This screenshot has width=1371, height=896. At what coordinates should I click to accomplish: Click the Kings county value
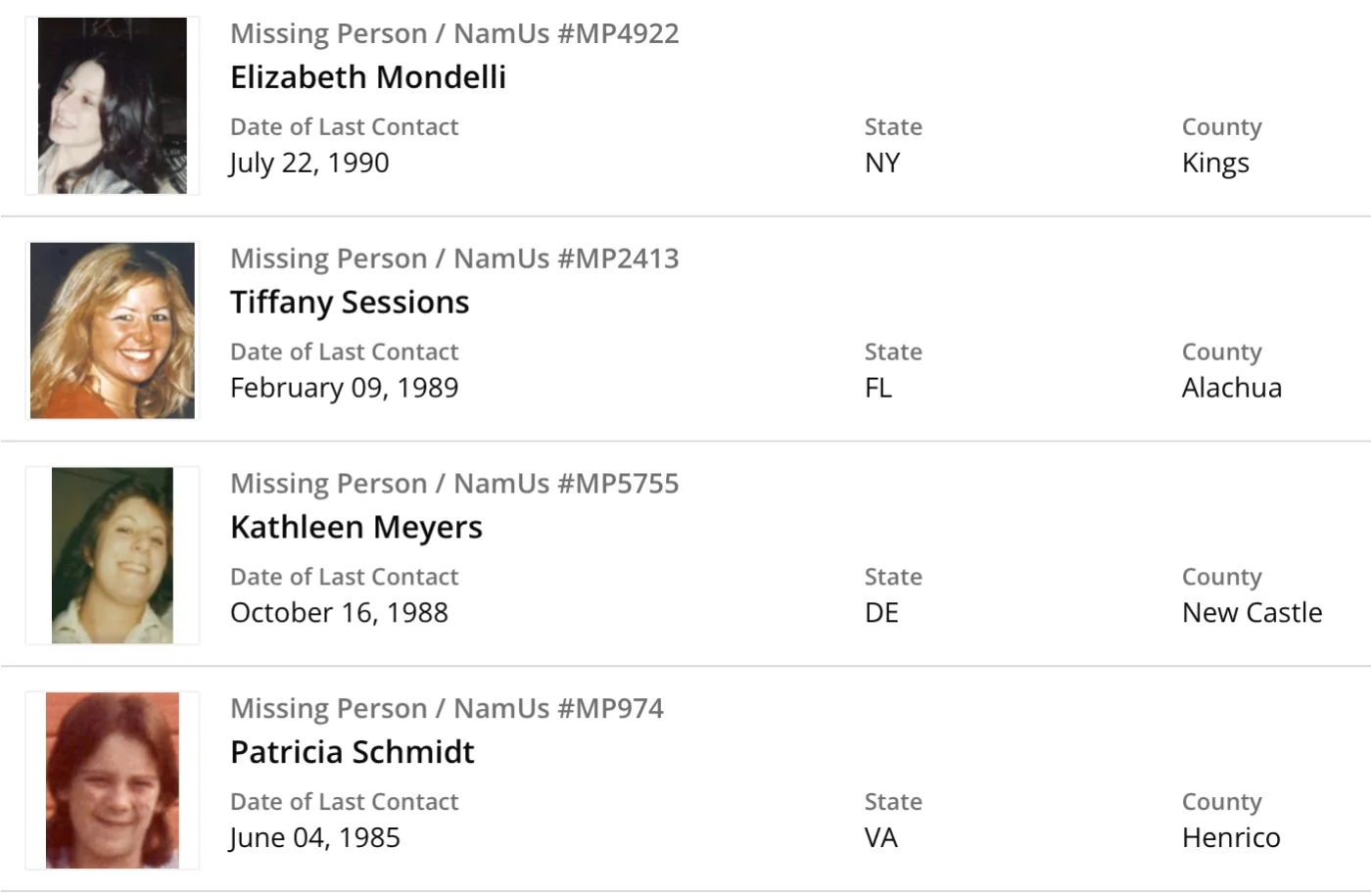pyautogui.click(x=1215, y=163)
